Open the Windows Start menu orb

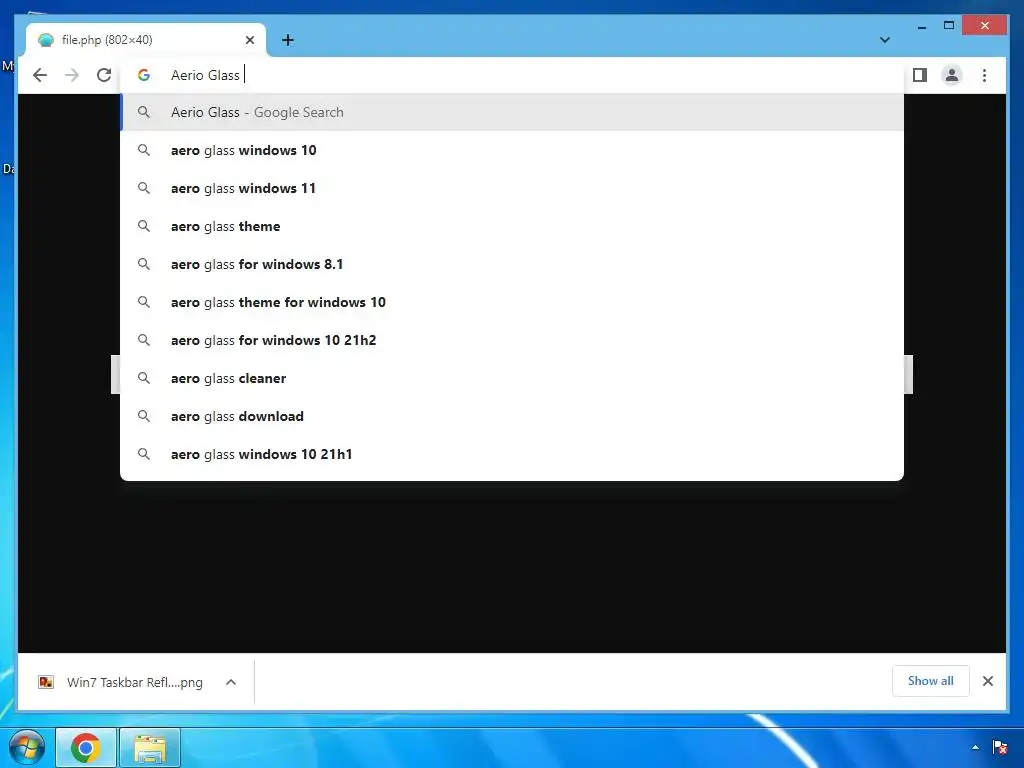point(27,748)
